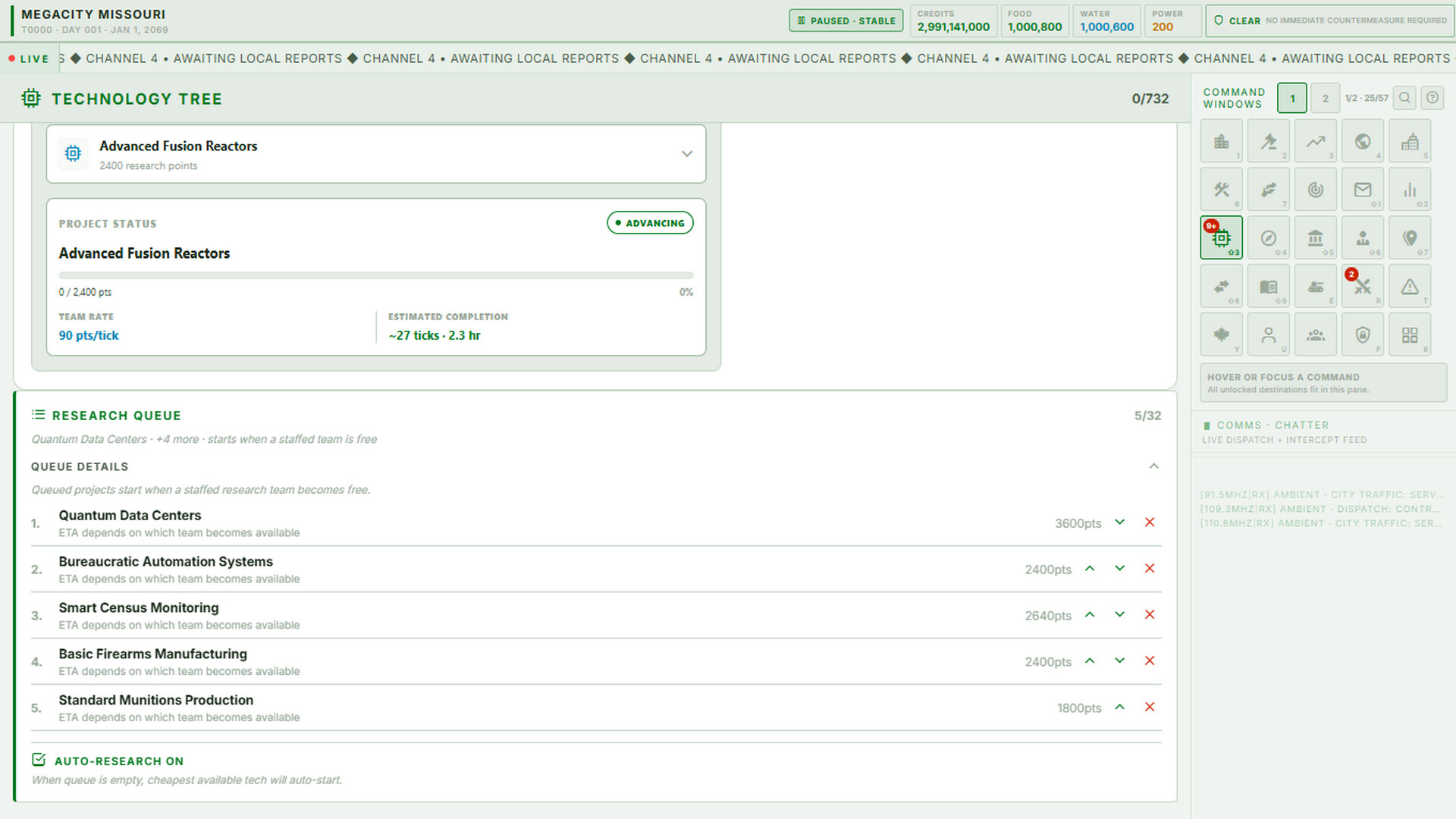Open the tank military command window
The image size is (1456, 819).
[x=1316, y=287]
